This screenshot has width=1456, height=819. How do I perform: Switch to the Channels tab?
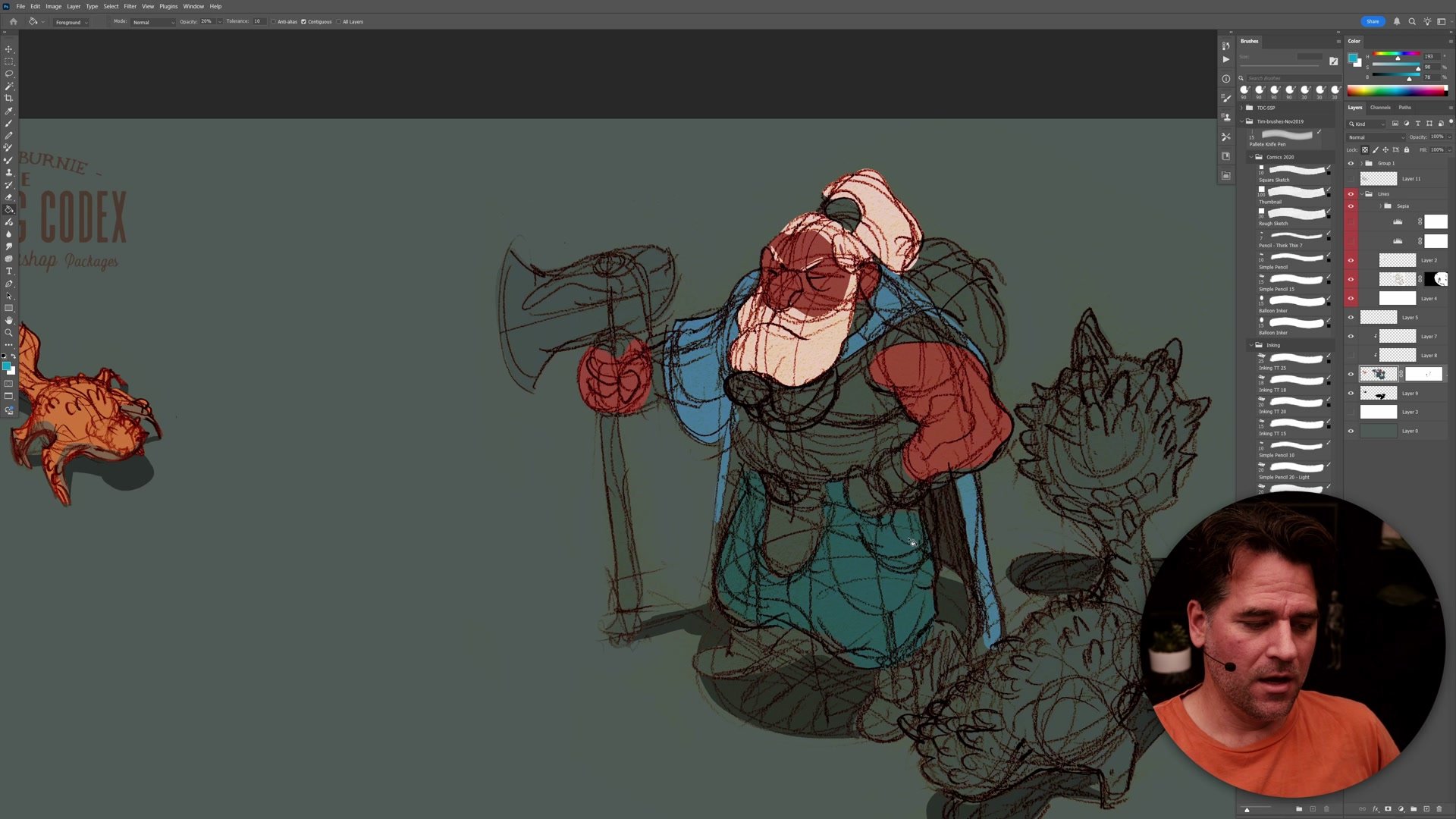coord(1380,108)
